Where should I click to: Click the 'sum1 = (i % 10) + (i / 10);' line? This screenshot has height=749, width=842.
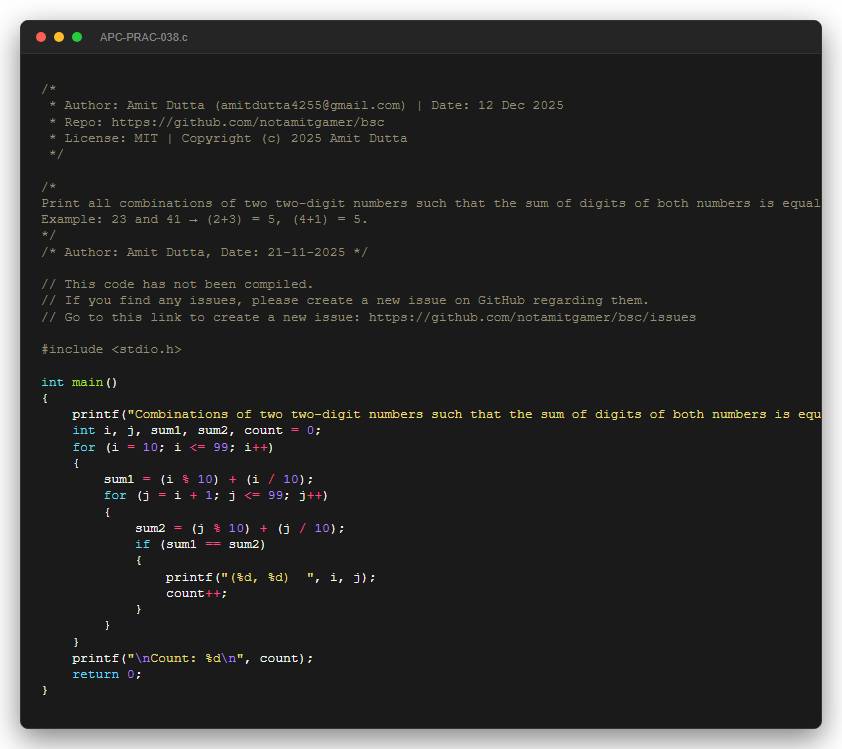tap(208, 479)
